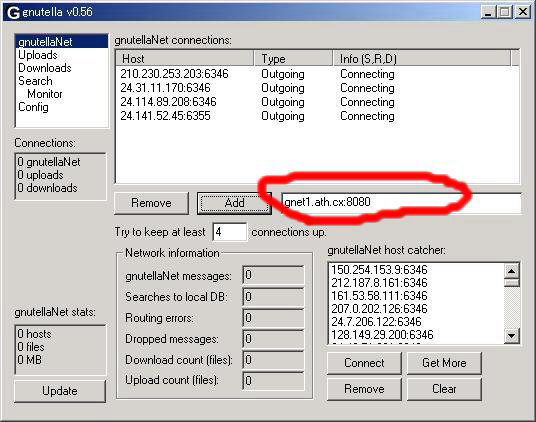536x422 pixels.
Task: Open the Downloads section
Action: coord(45,68)
